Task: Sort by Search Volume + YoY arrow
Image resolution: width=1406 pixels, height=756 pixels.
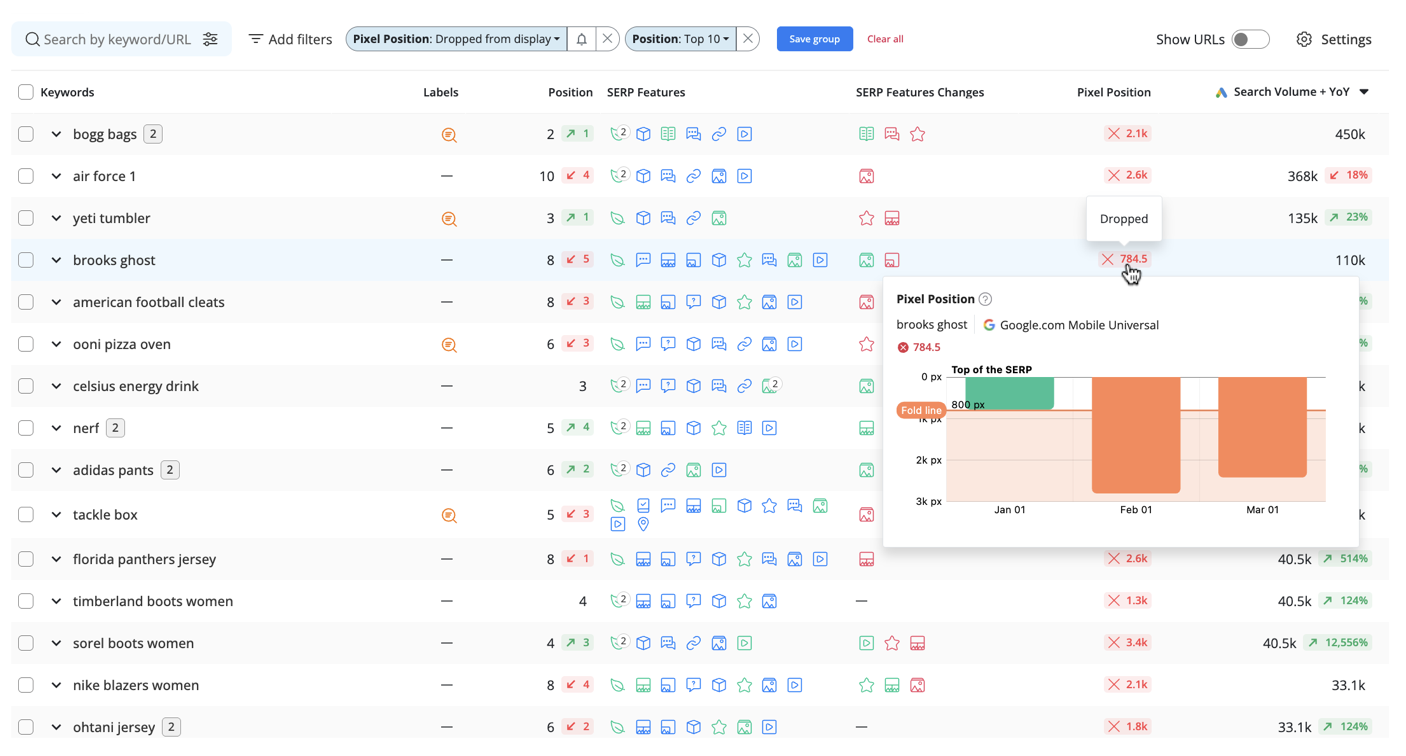Action: click(x=1364, y=92)
